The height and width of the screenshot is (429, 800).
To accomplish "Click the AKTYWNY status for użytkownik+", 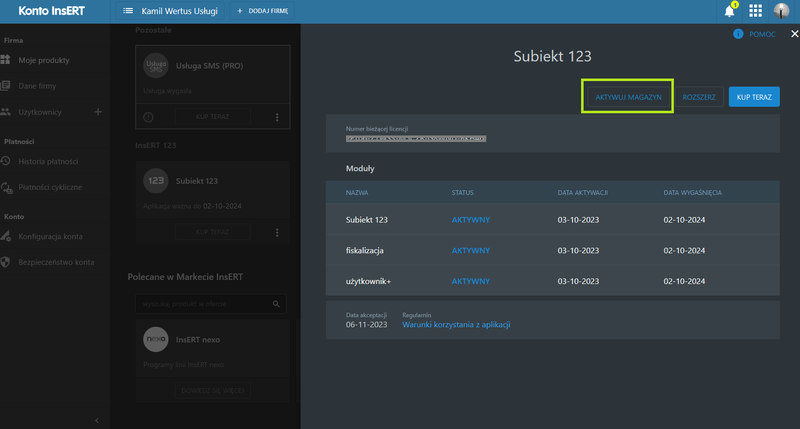I will pyautogui.click(x=470, y=281).
